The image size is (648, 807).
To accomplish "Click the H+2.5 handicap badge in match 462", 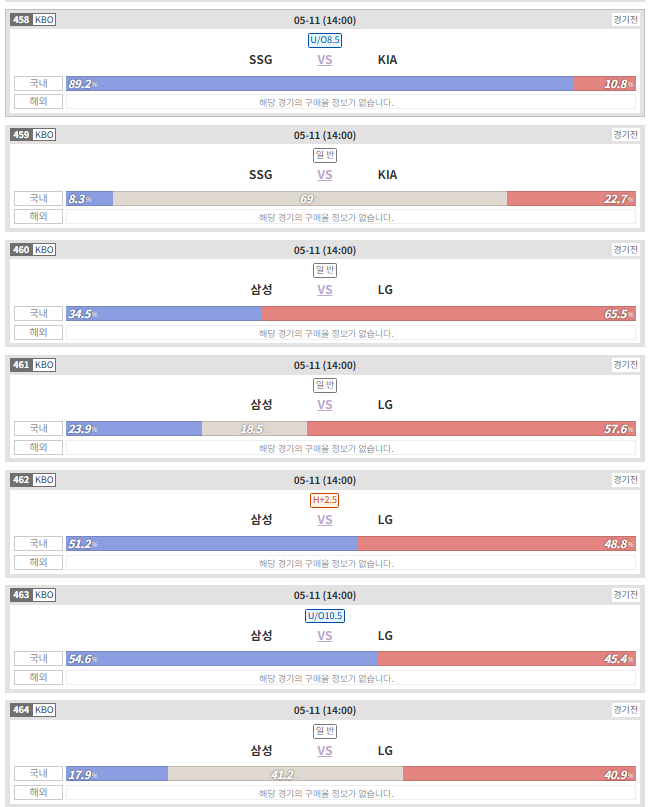I will [324, 500].
